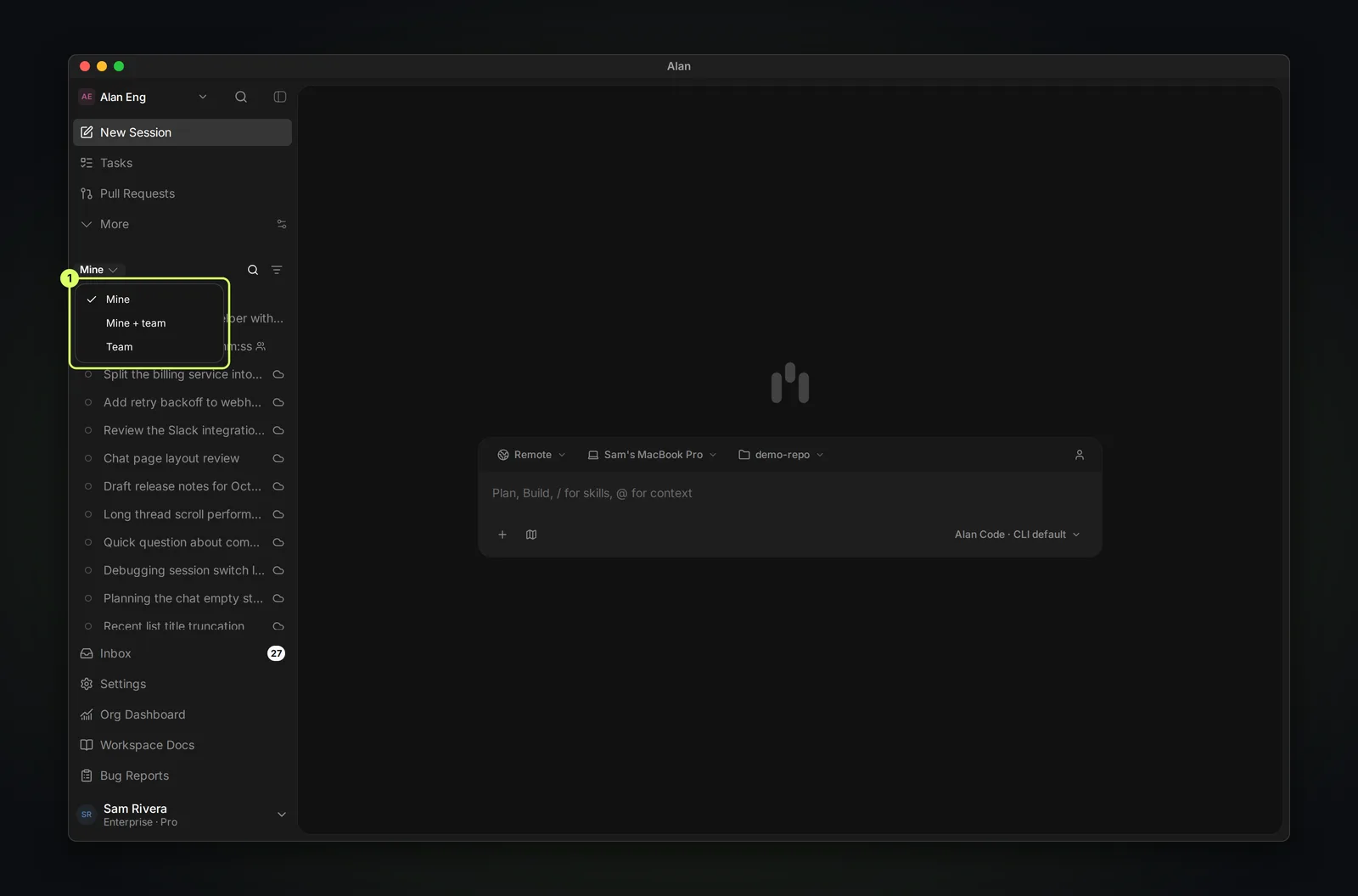The height and width of the screenshot is (896, 1358).
Task: Open Workspace Docs
Action: [182, 745]
